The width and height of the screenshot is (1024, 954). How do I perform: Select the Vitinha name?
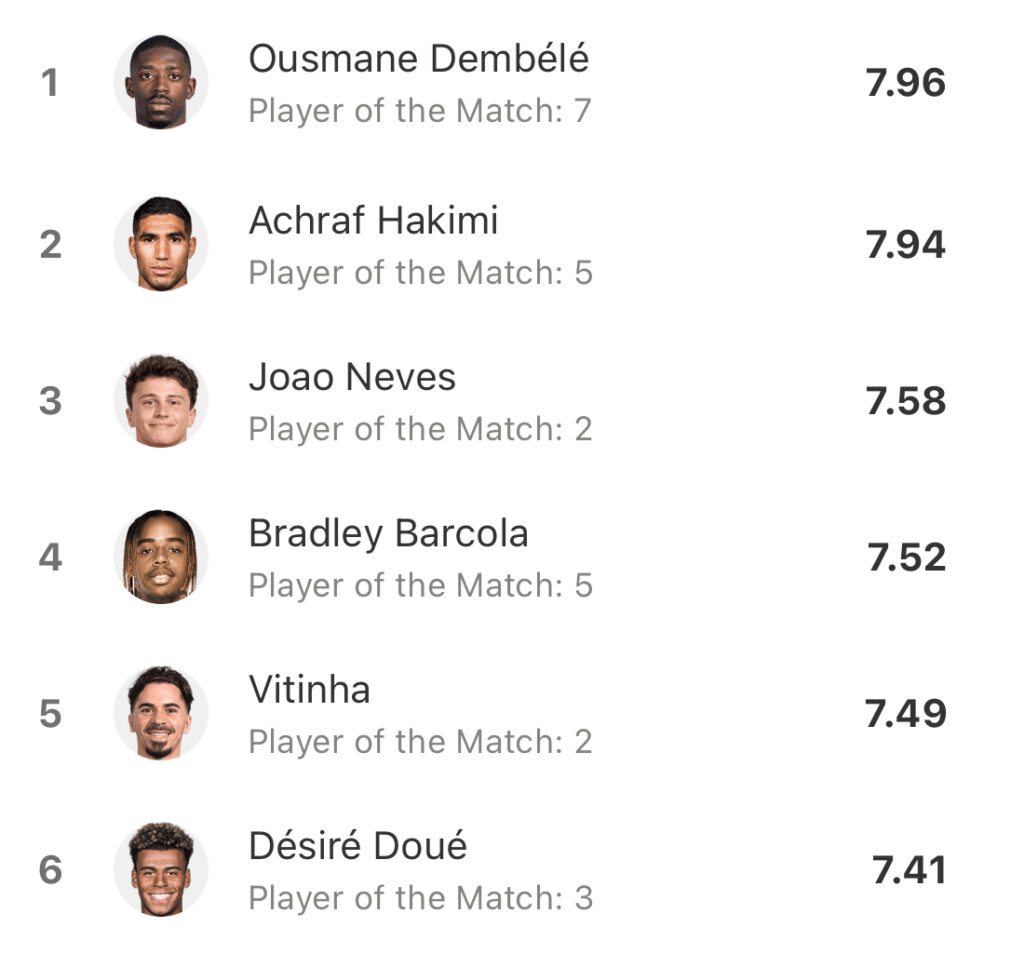[x=310, y=690]
